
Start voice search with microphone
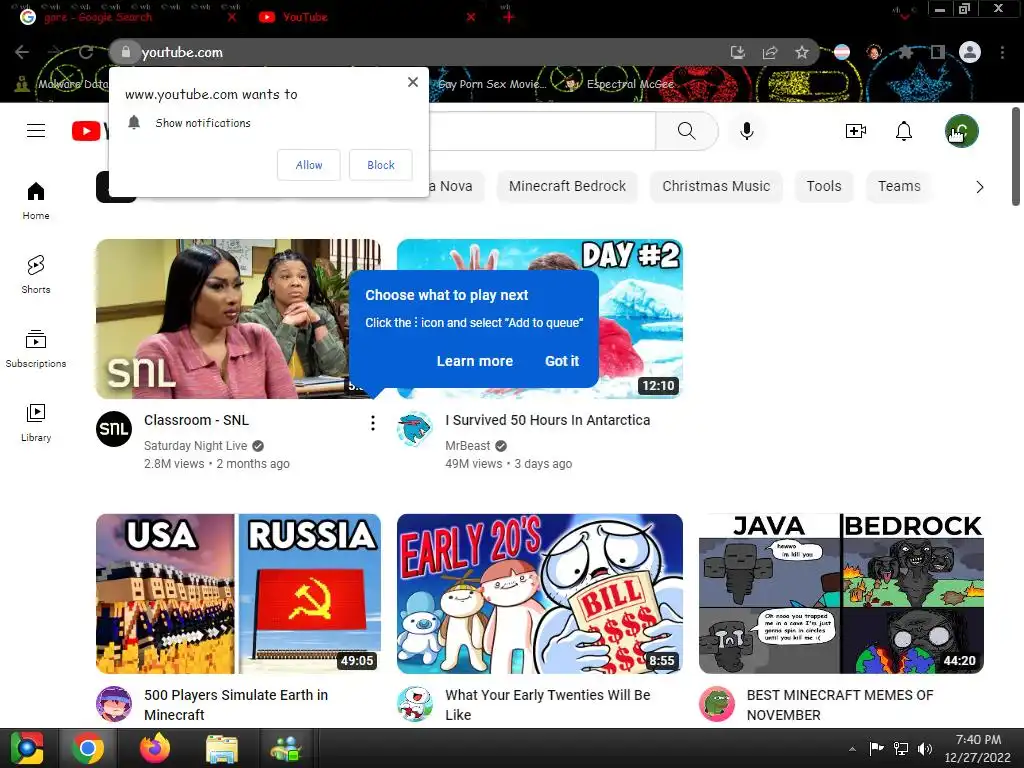click(x=746, y=131)
